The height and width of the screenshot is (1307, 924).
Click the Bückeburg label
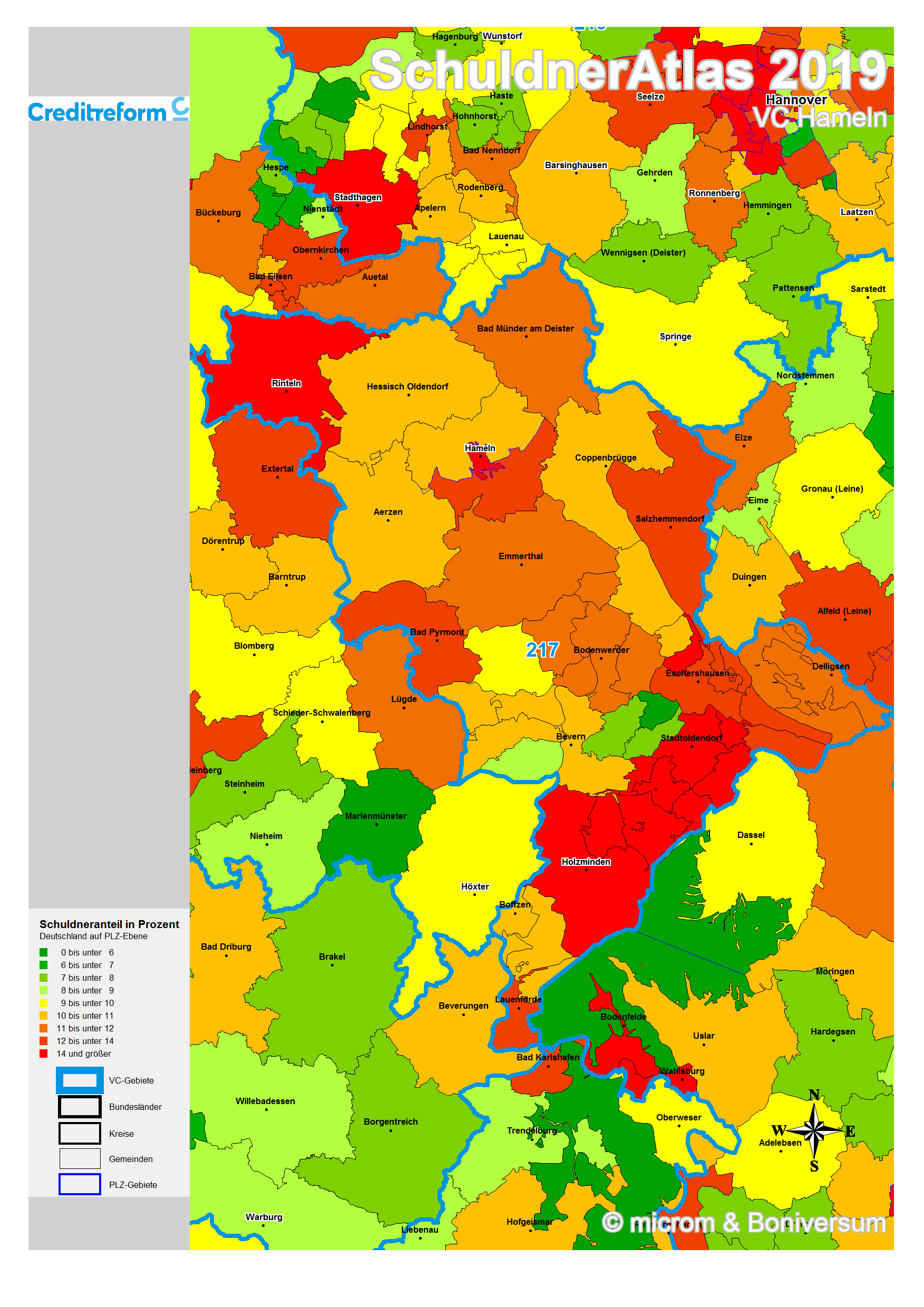[x=218, y=212]
